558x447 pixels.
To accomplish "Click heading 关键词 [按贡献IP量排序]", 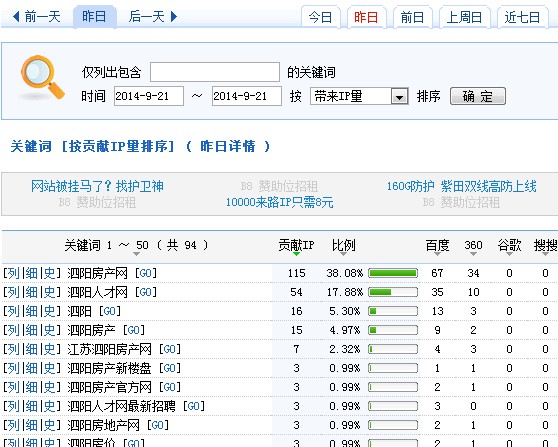I will (x=93, y=146).
